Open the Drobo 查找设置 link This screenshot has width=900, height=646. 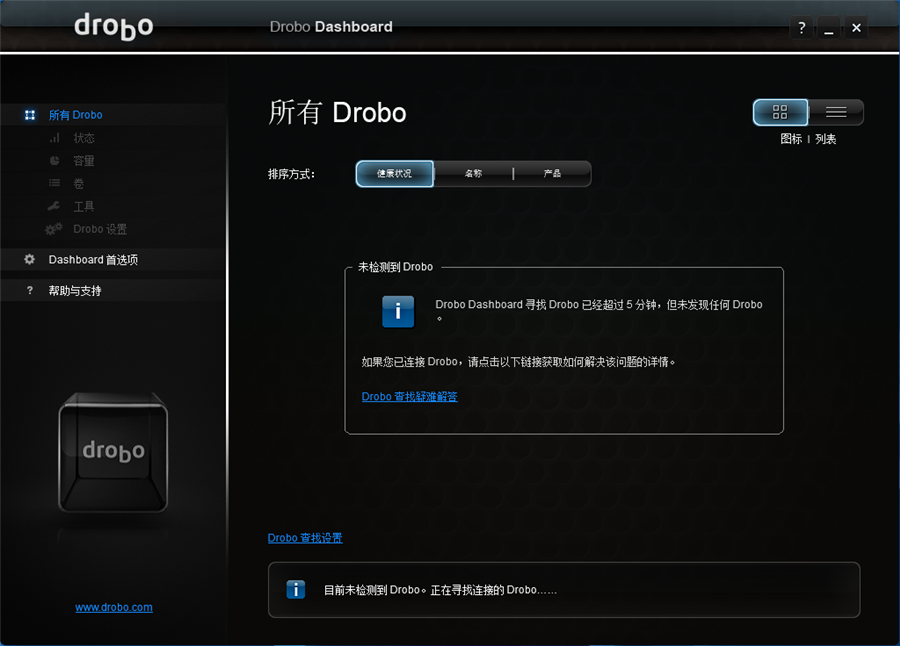click(x=305, y=538)
